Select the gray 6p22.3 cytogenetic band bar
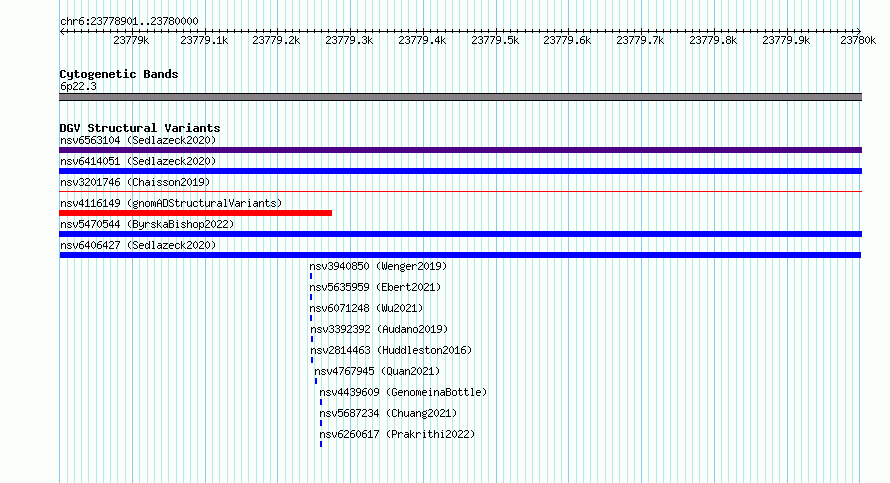Screen dimensions: 890x483 [x=460, y=97]
